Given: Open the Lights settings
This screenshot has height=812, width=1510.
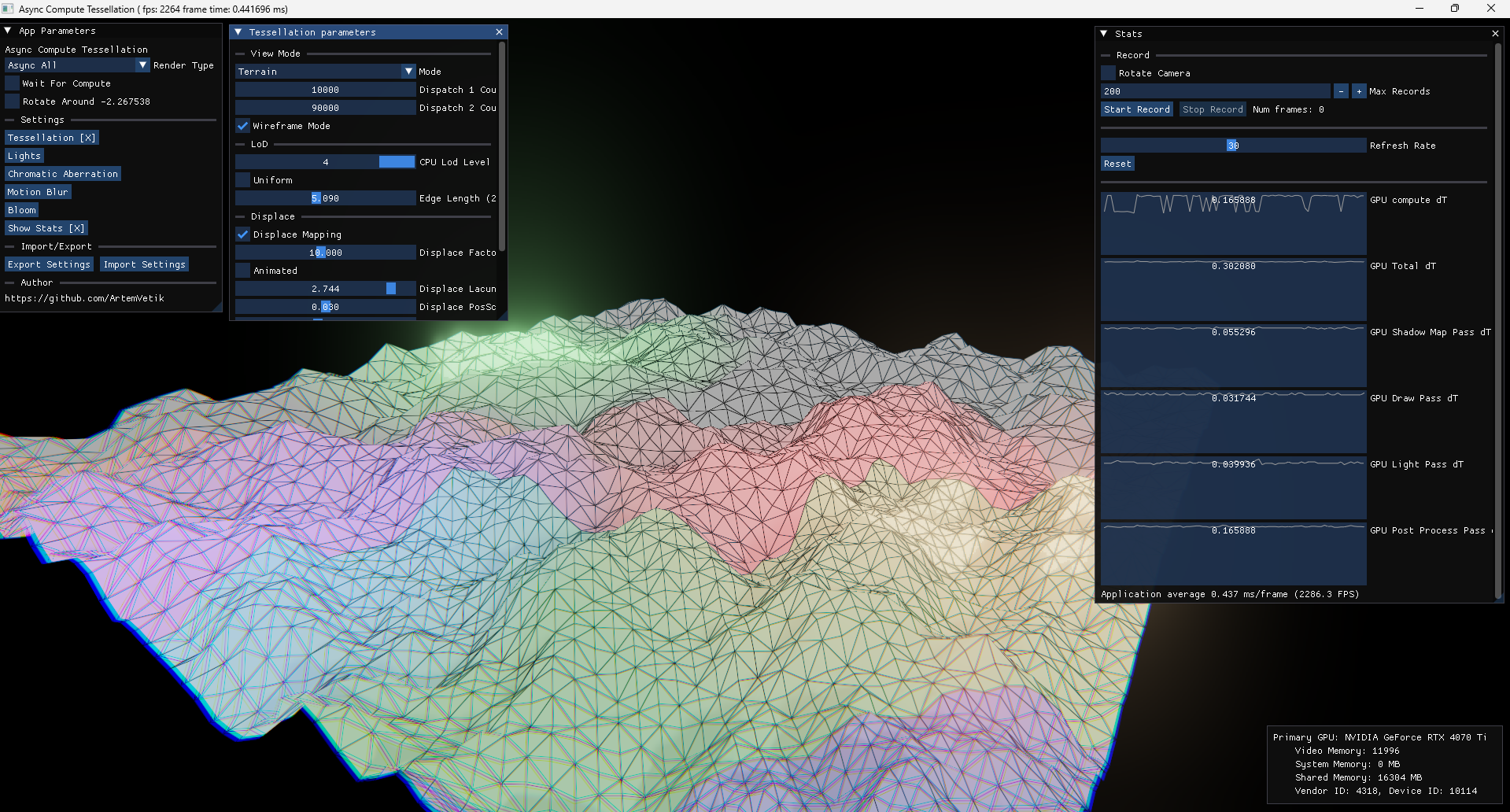Looking at the screenshot, I should (24, 156).
